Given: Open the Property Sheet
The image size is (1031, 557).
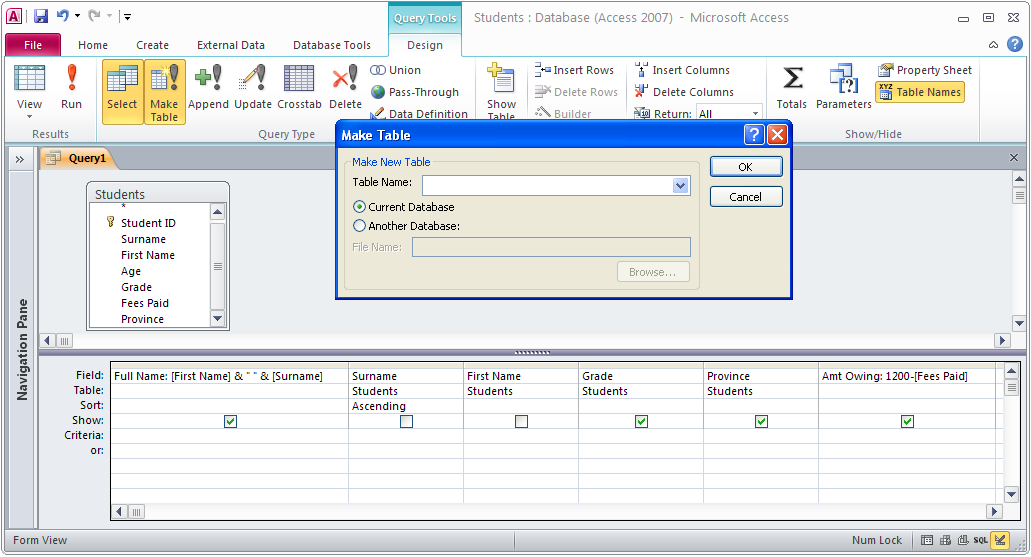Looking at the screenshot, I should [925, 70].
